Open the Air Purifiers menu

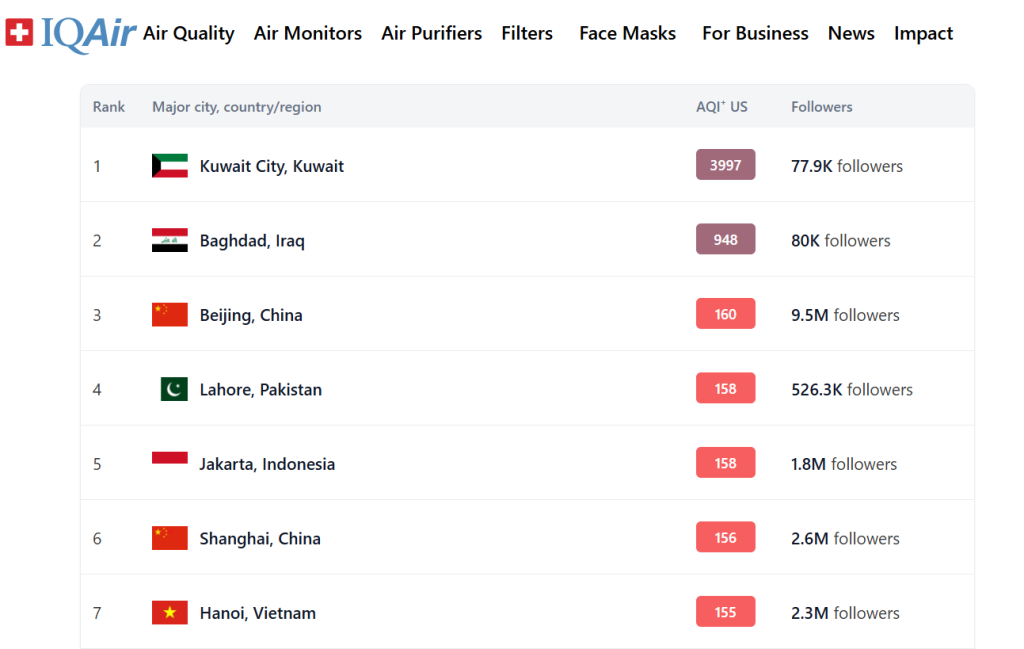point(431,33)
